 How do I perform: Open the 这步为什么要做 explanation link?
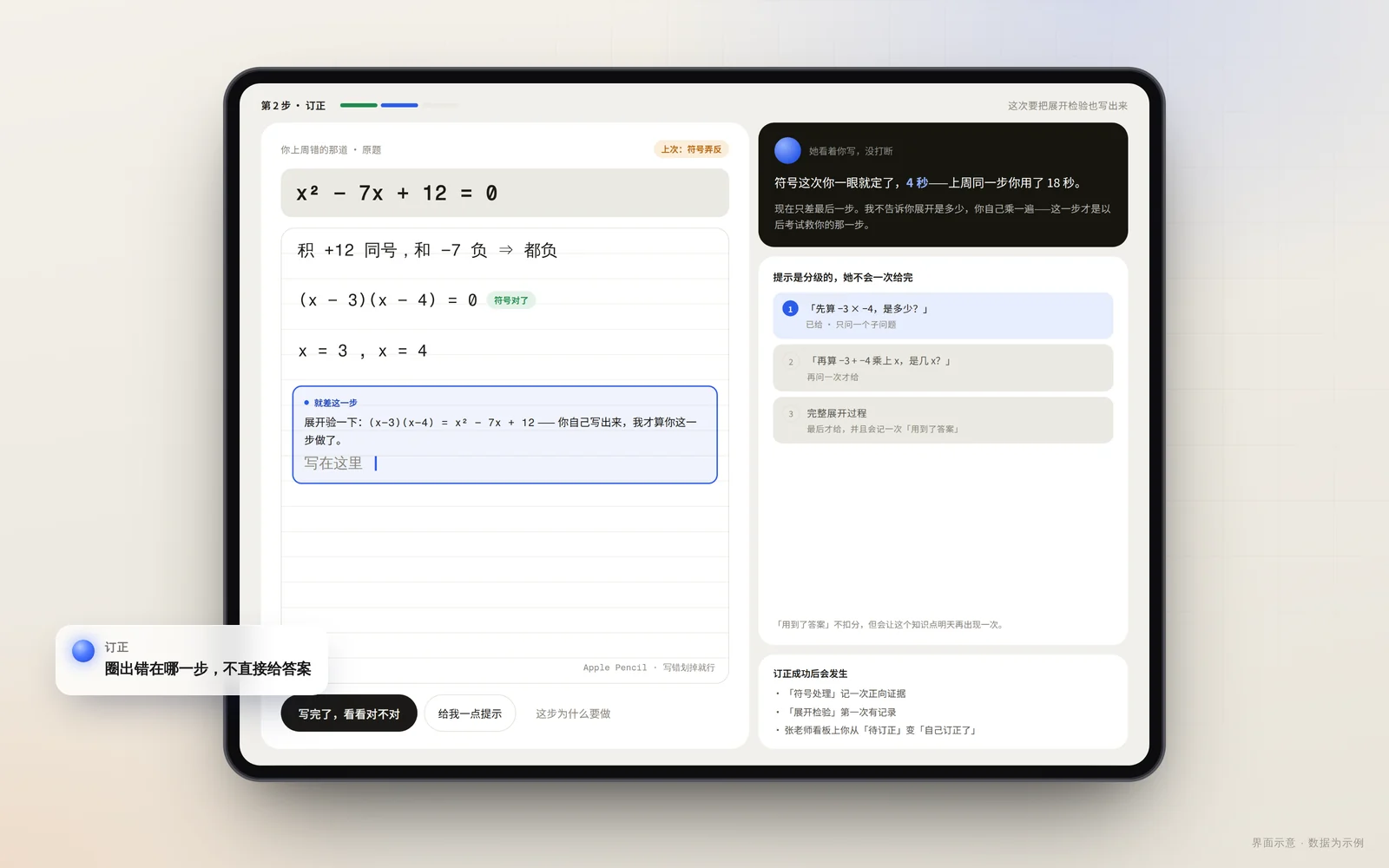tap(573, 713)
